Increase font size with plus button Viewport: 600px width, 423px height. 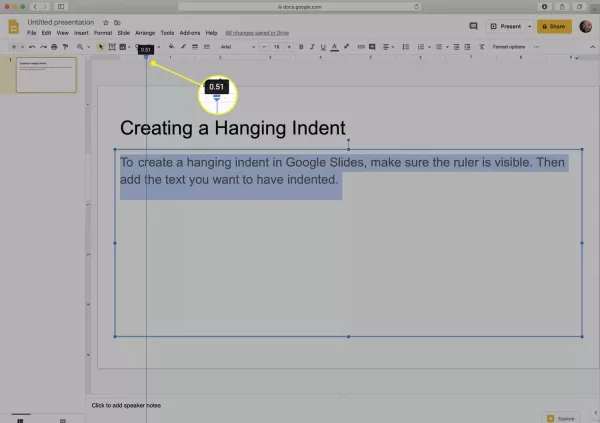tap(289, 47)
